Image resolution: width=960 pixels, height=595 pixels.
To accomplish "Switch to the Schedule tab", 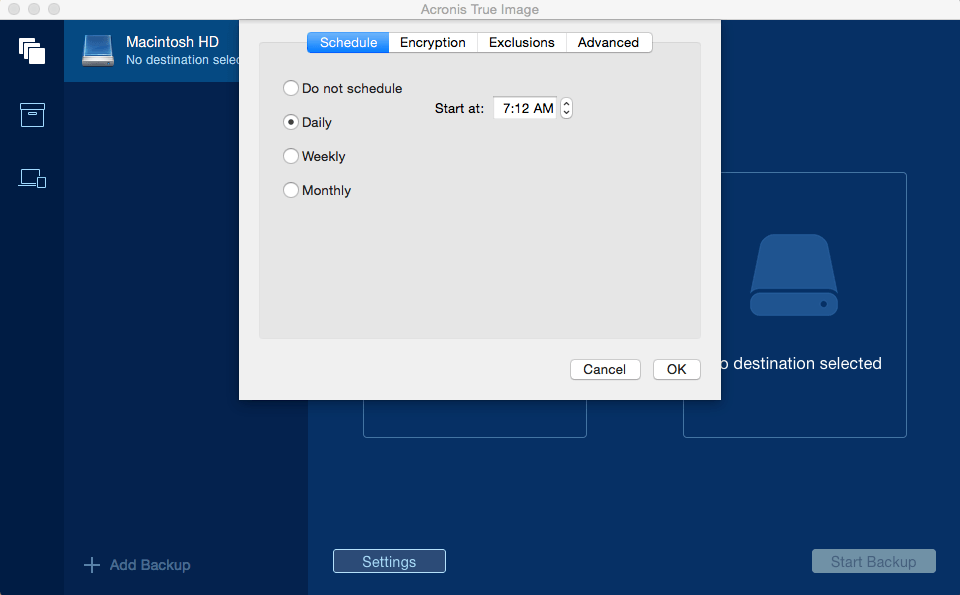I will pyautogui.click(x=348, y=42).
